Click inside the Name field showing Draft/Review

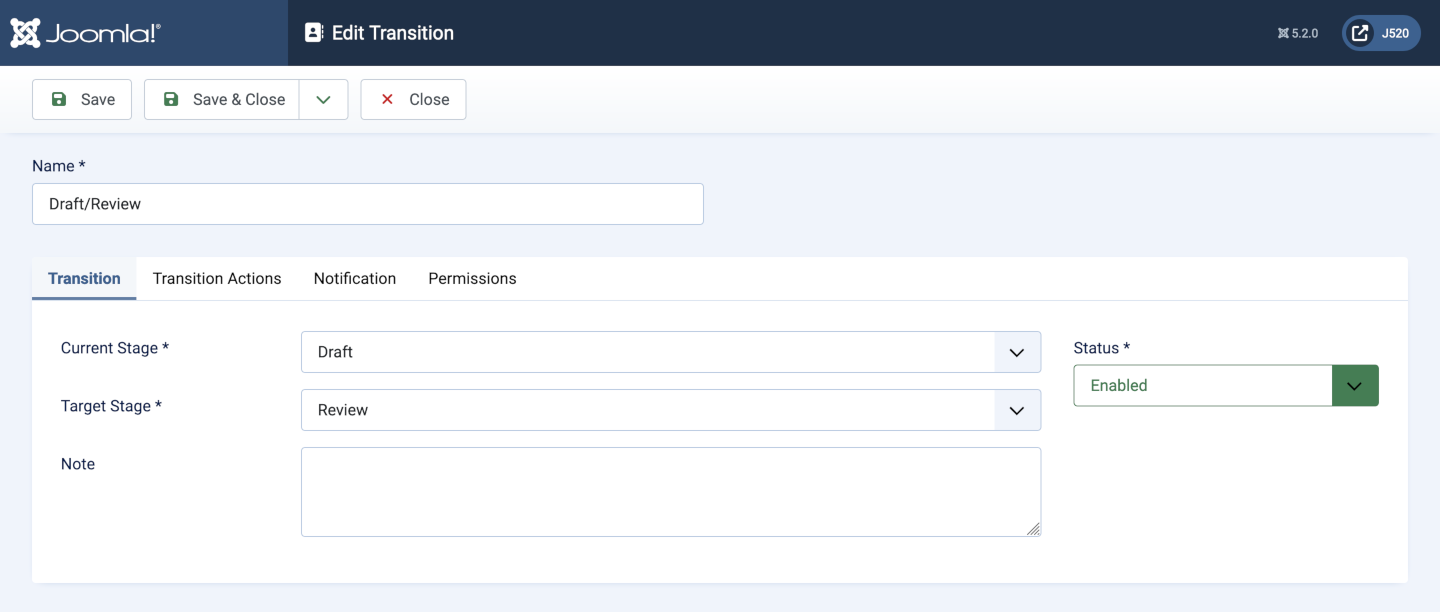click(x=367, y=204)
